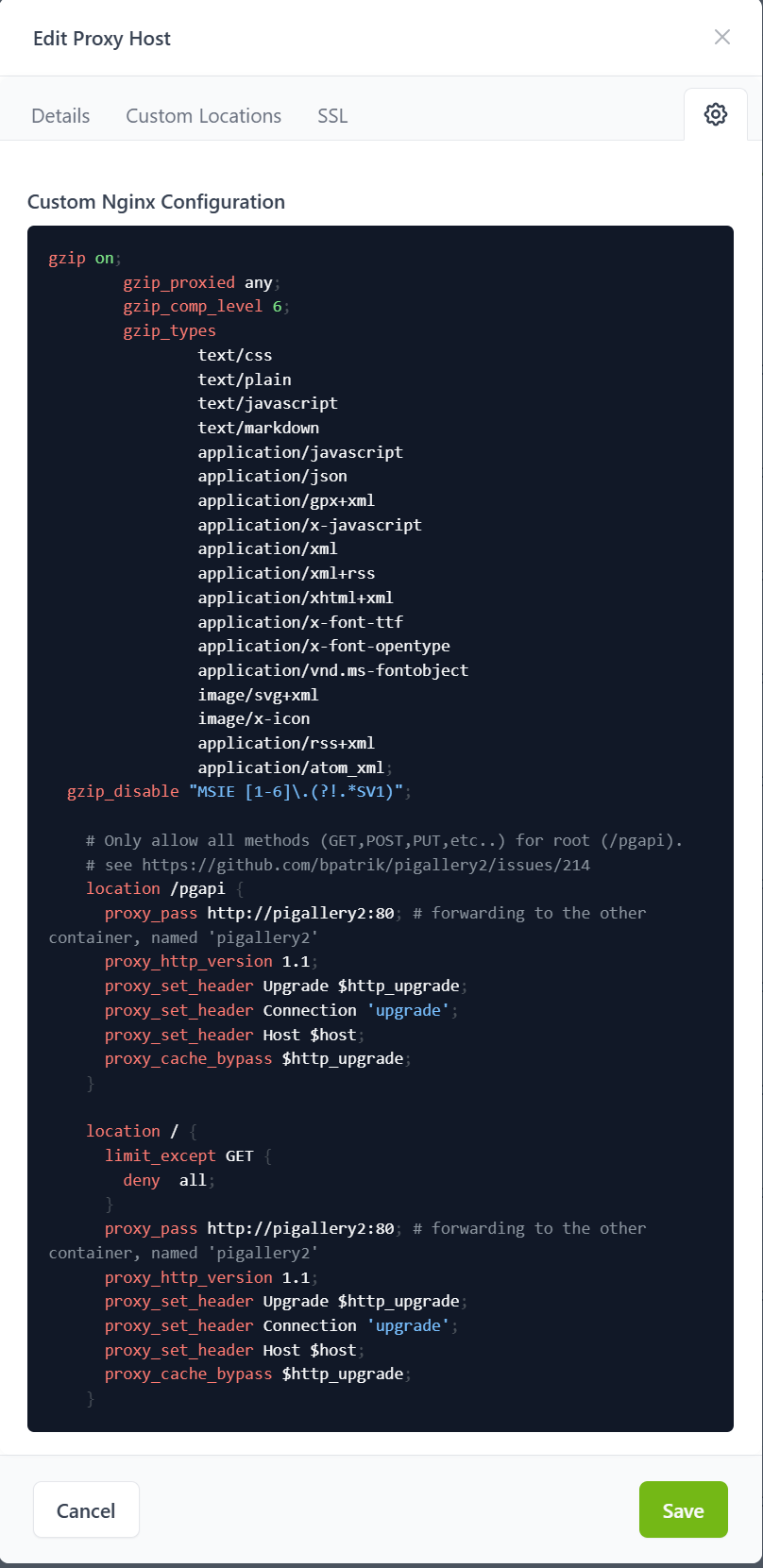Screen dimensions: 763x1568
Task: Open the Custom Locations tab
Action: pos(203,116)
